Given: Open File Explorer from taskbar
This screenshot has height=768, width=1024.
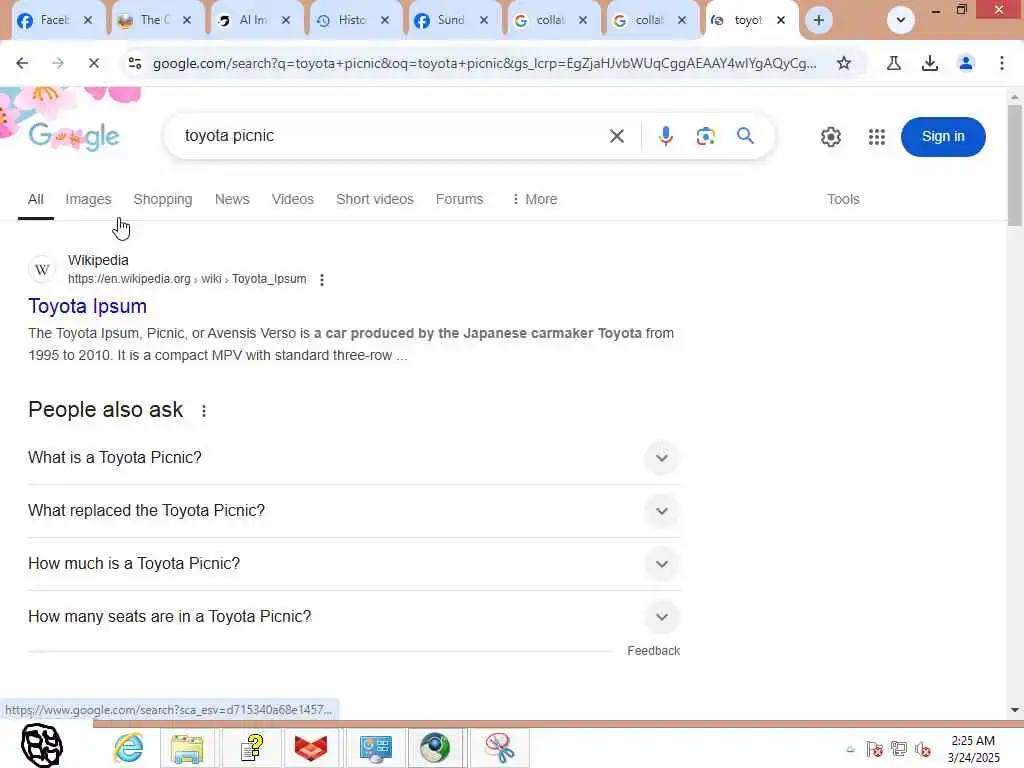Looking at the screenshot, I should (187, 748).
